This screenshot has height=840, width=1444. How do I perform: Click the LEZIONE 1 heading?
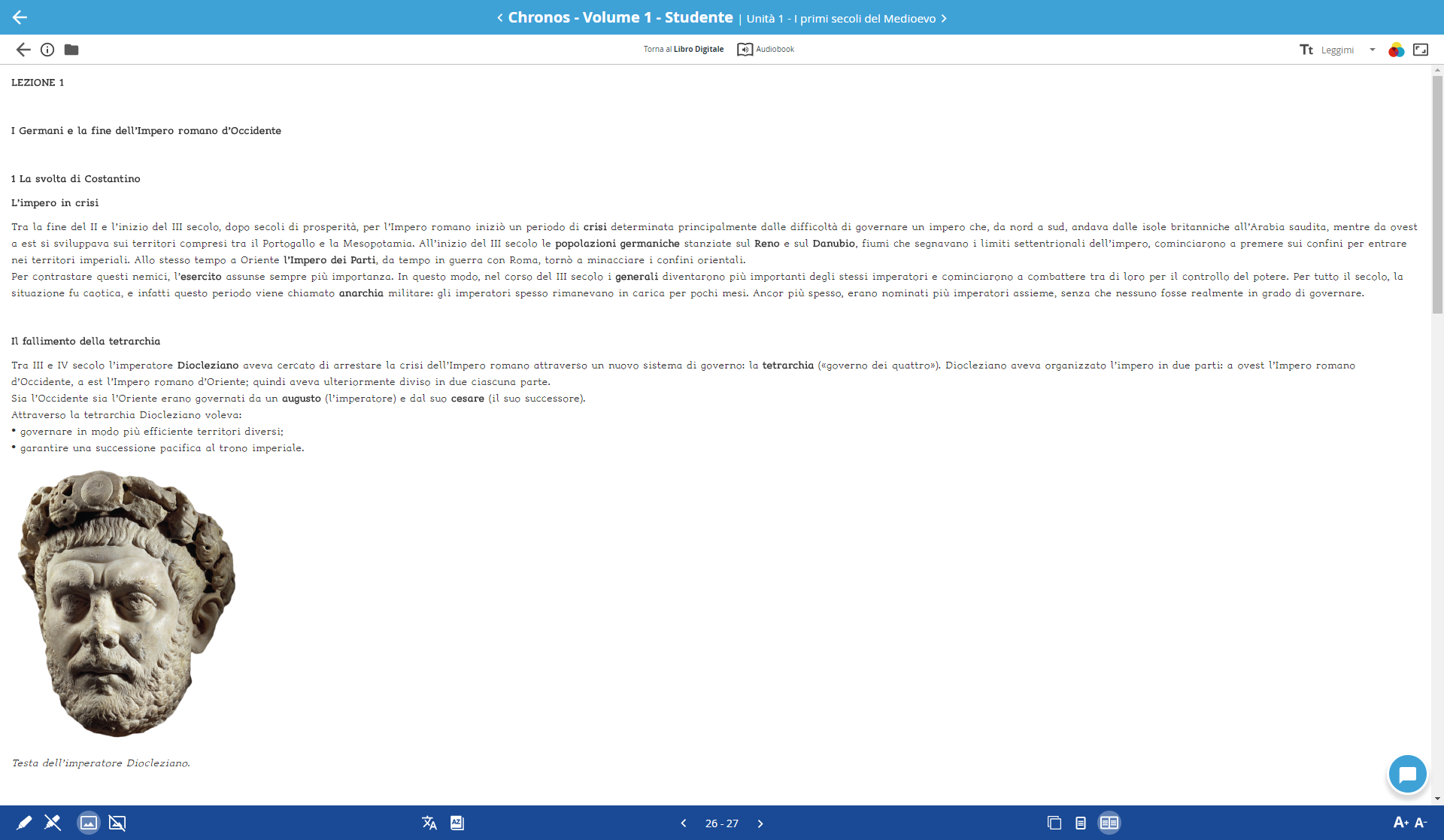tap(38, 83)
